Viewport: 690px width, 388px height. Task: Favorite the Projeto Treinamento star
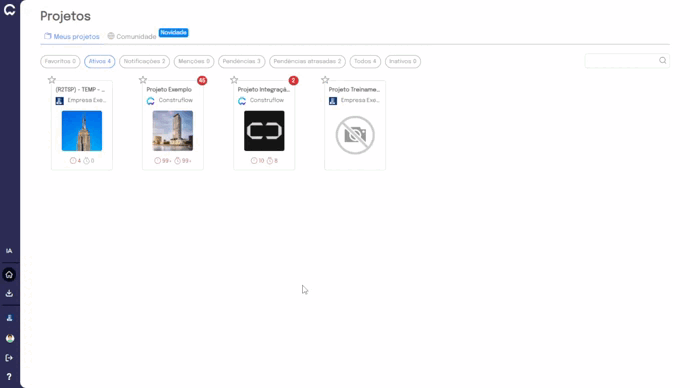coord(325,80)
